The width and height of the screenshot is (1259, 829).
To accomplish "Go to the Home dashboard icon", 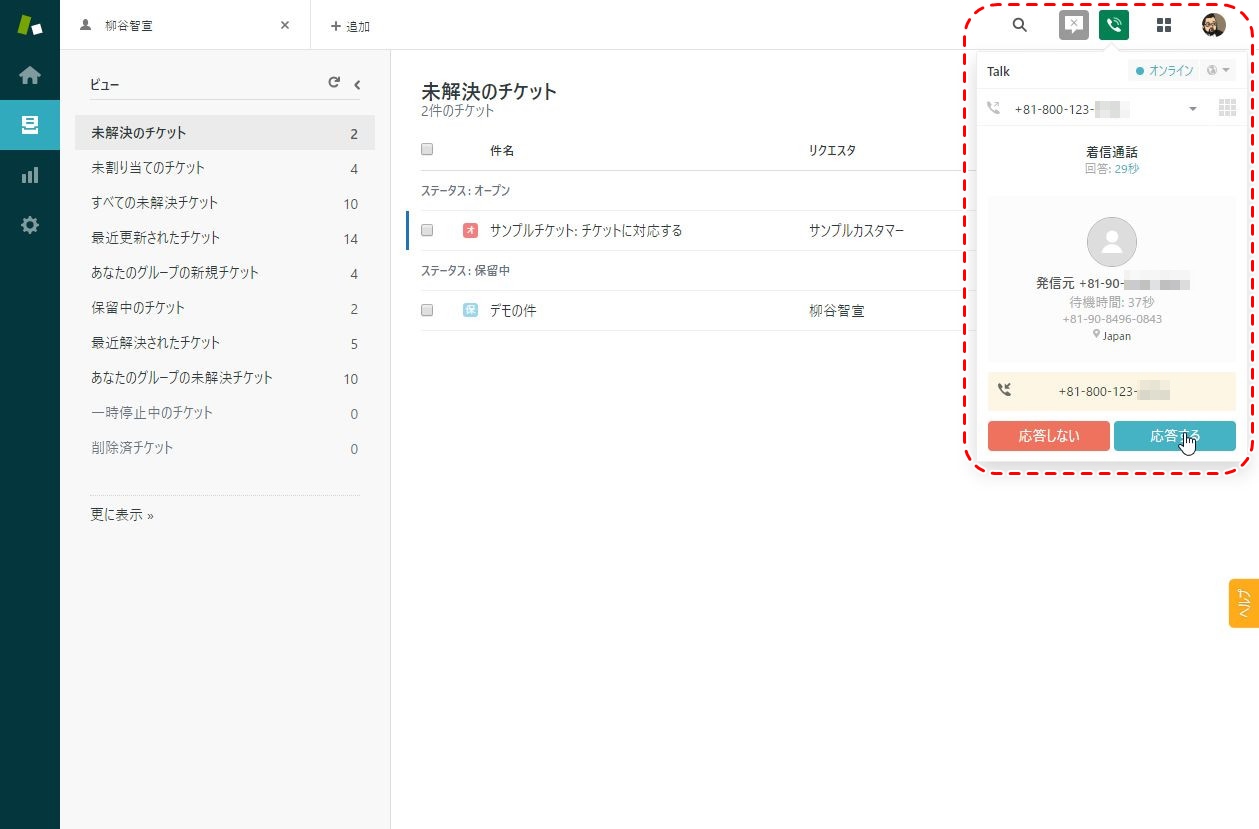I will click(x=30, y=75).
